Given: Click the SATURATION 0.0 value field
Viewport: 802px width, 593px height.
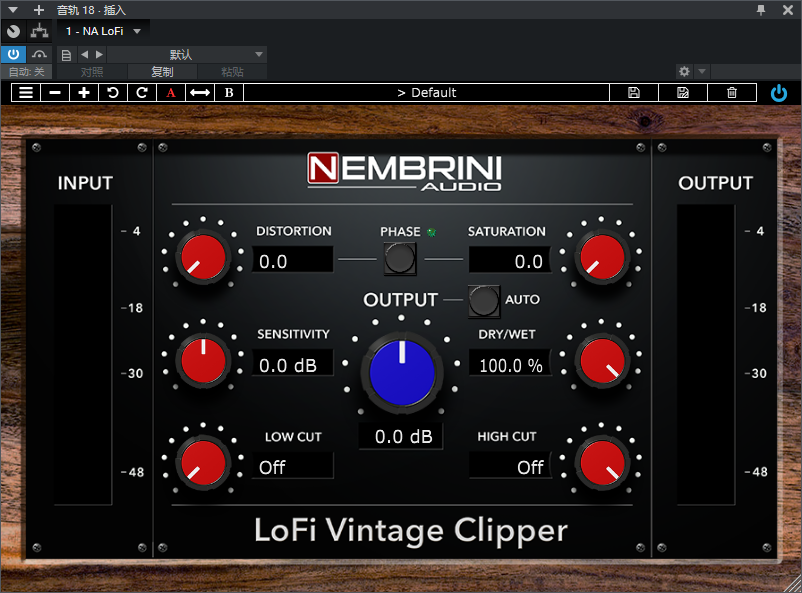Looking at the screenshot, I should 510,260.
